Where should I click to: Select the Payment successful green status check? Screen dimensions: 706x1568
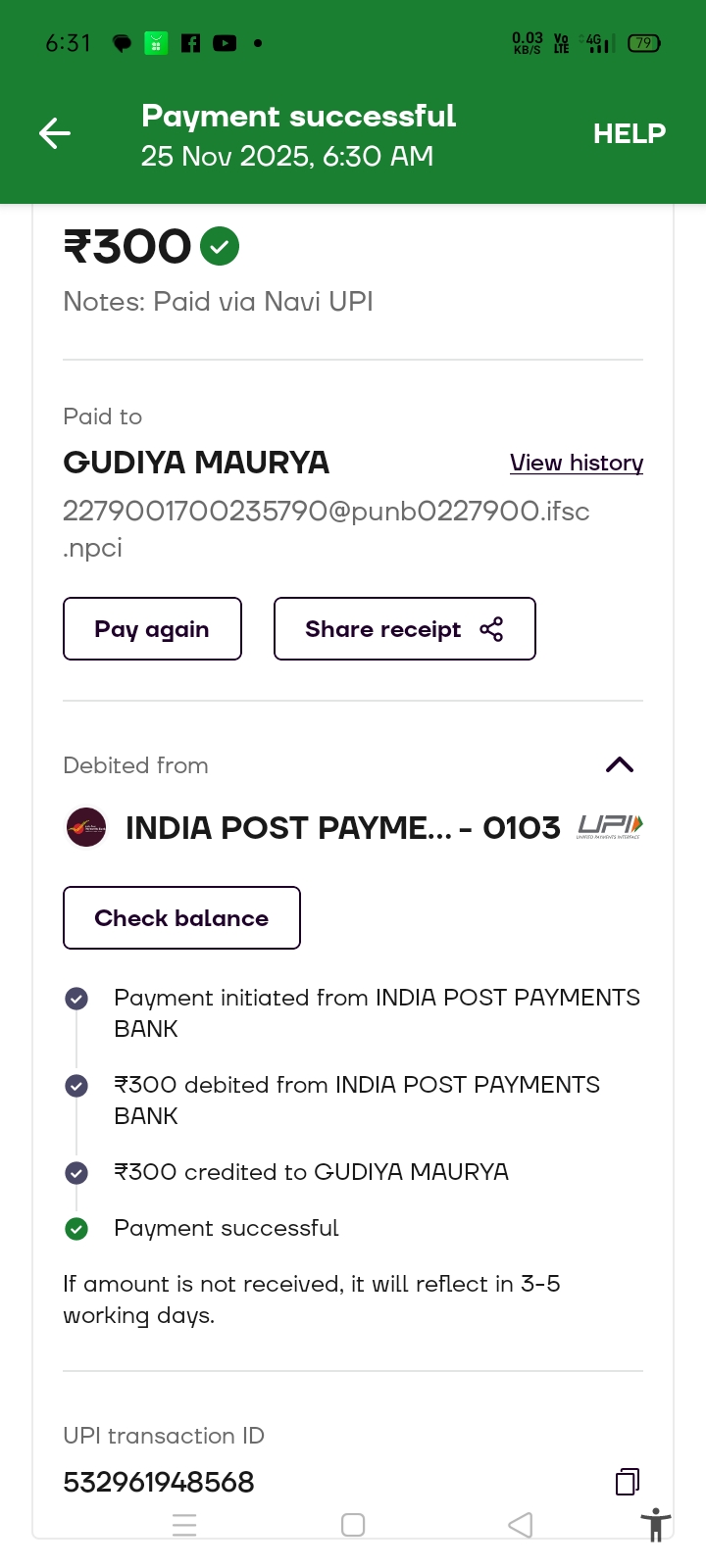click(76, 1229)
